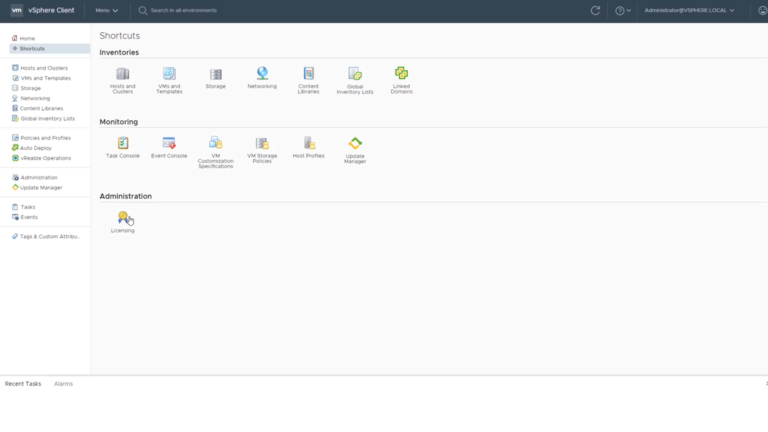This screenshot has width=768, height=432.
Task: Open Storage shortcut icon in Inventories
Action: [216, 74]
